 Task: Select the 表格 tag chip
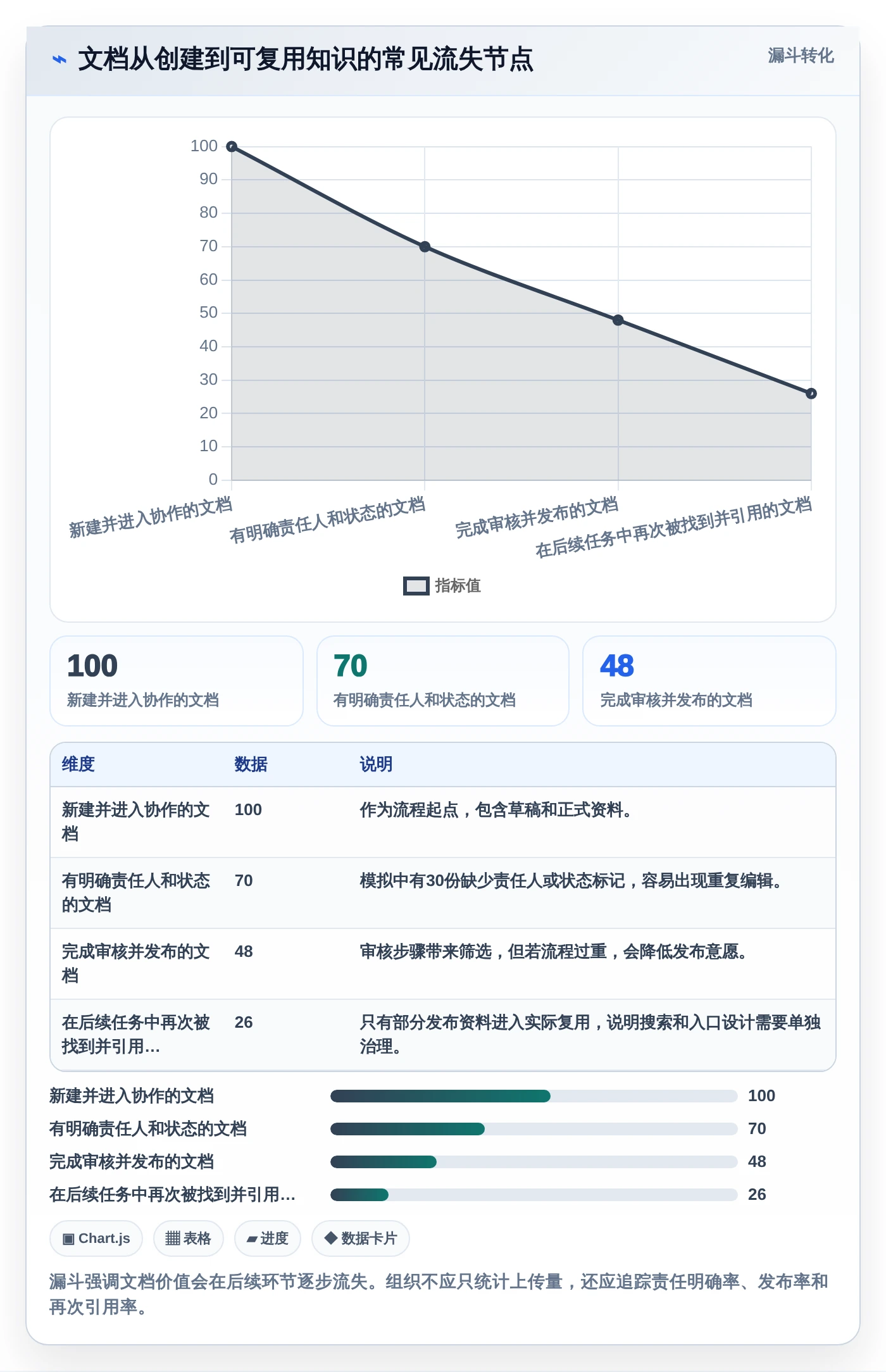[188, 1238]
